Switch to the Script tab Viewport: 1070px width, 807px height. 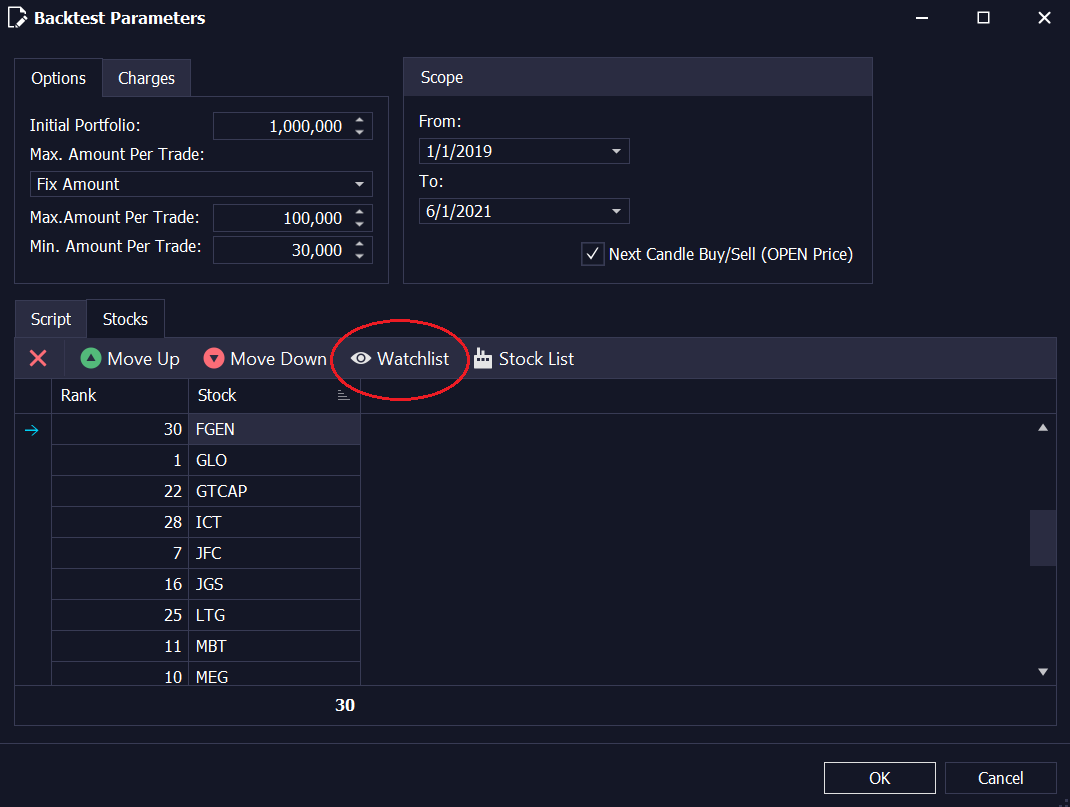click(x=49, y=318)
